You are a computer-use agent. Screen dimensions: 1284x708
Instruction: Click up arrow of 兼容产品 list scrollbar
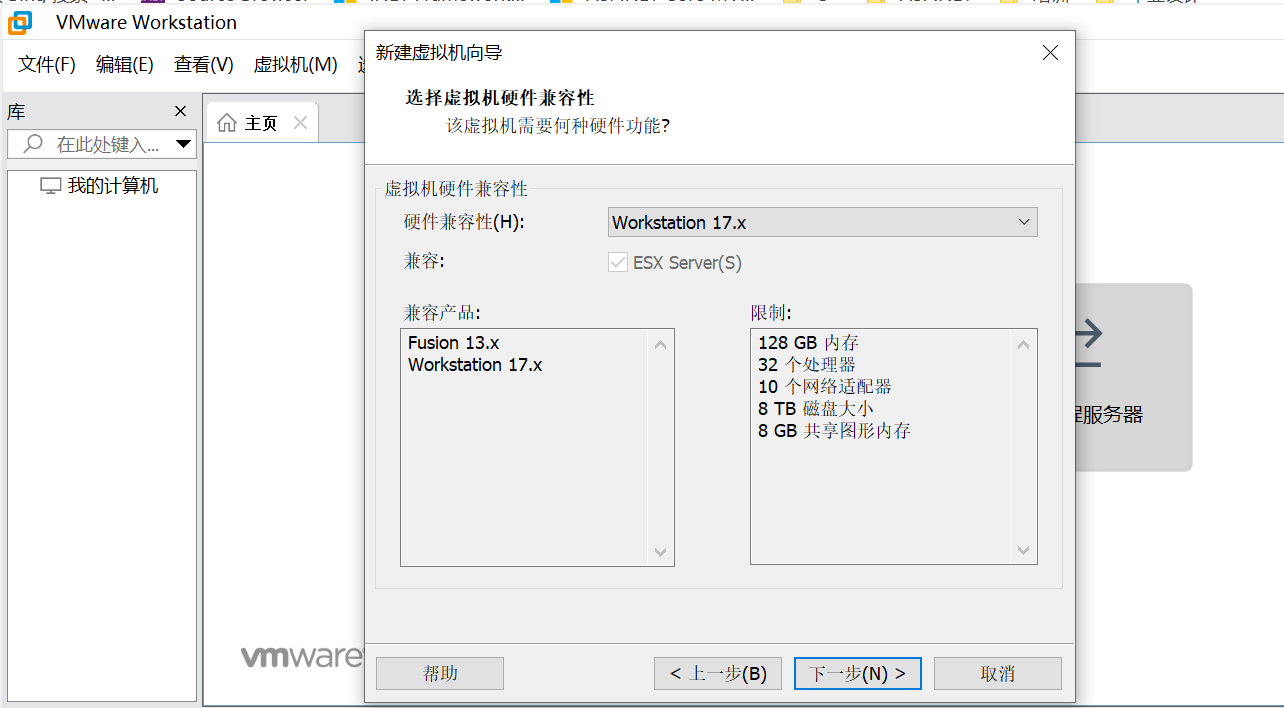coord(660,345)
